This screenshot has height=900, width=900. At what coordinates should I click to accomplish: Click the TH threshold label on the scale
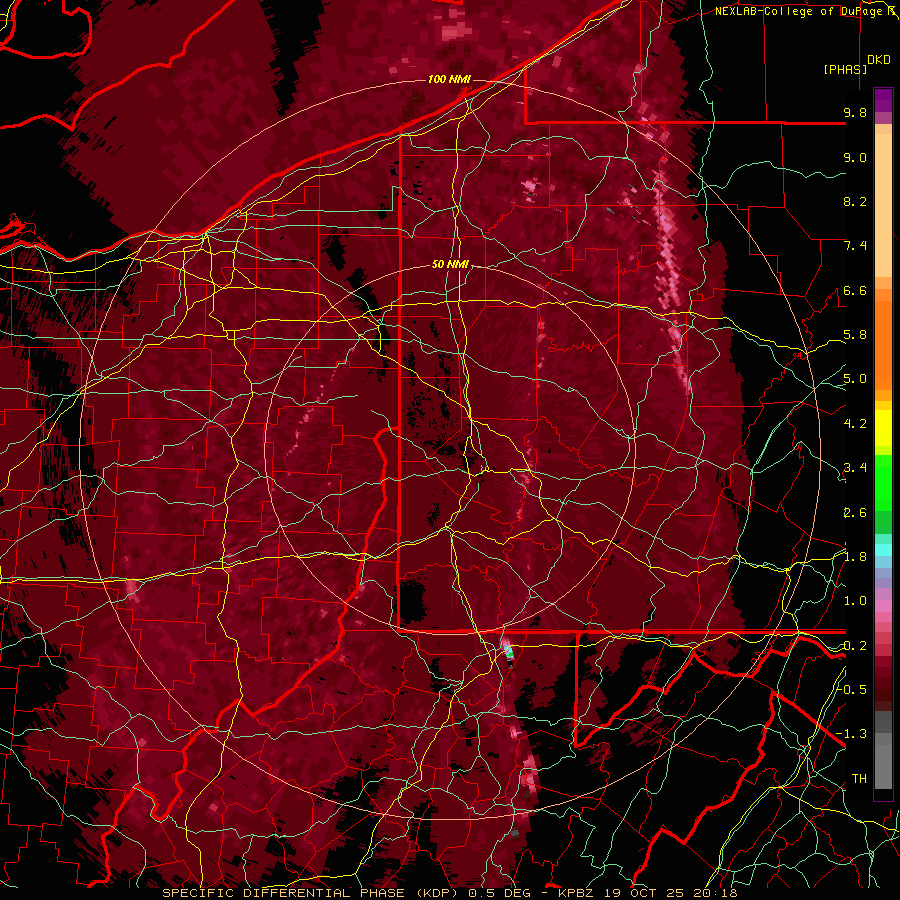[x=859, y=779]
